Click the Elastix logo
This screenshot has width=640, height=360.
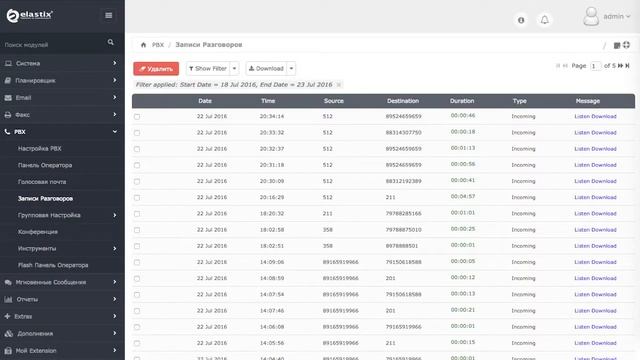[29, 16]
